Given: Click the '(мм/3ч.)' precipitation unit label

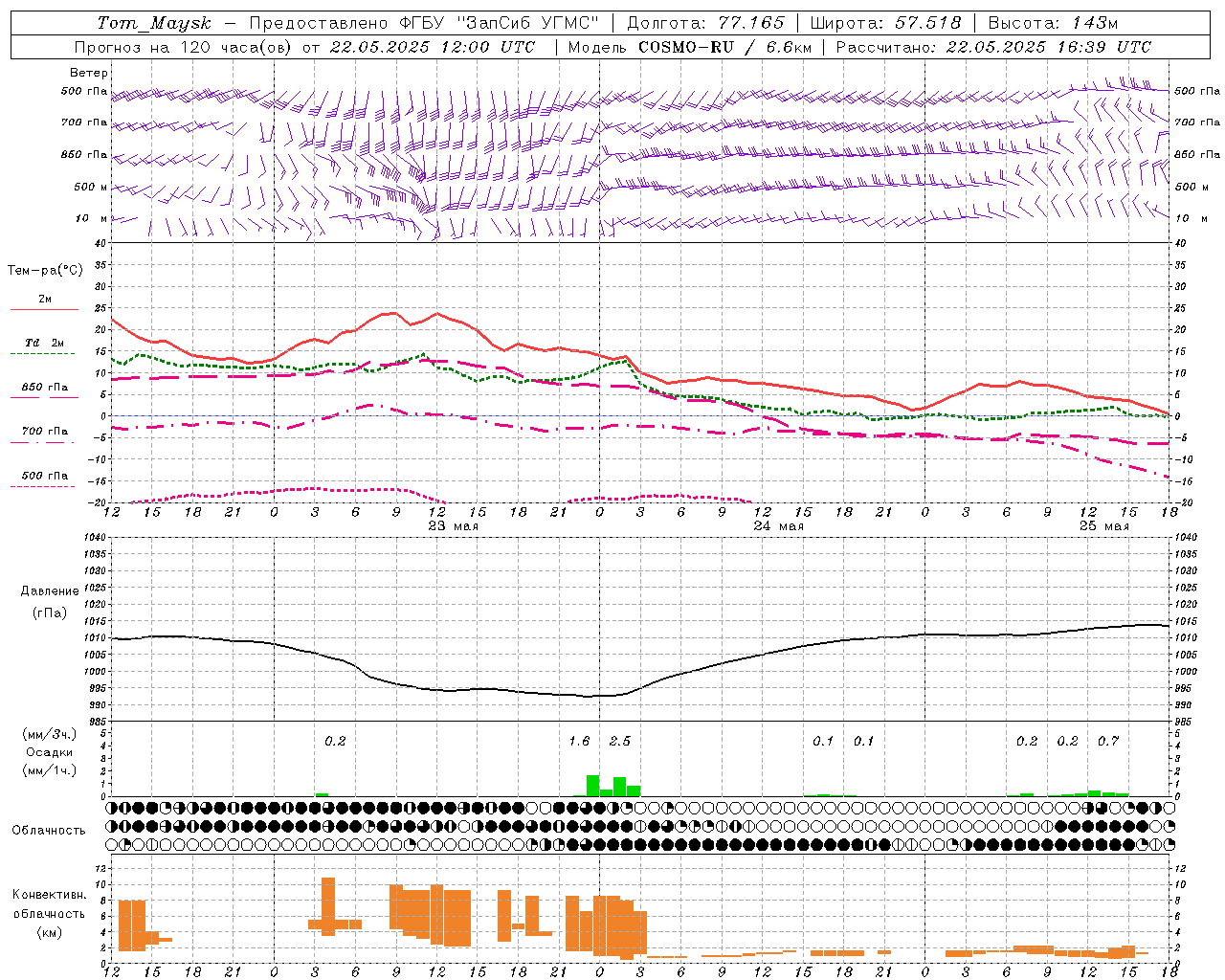Looking at the screenshot, I should pos(50,734).
